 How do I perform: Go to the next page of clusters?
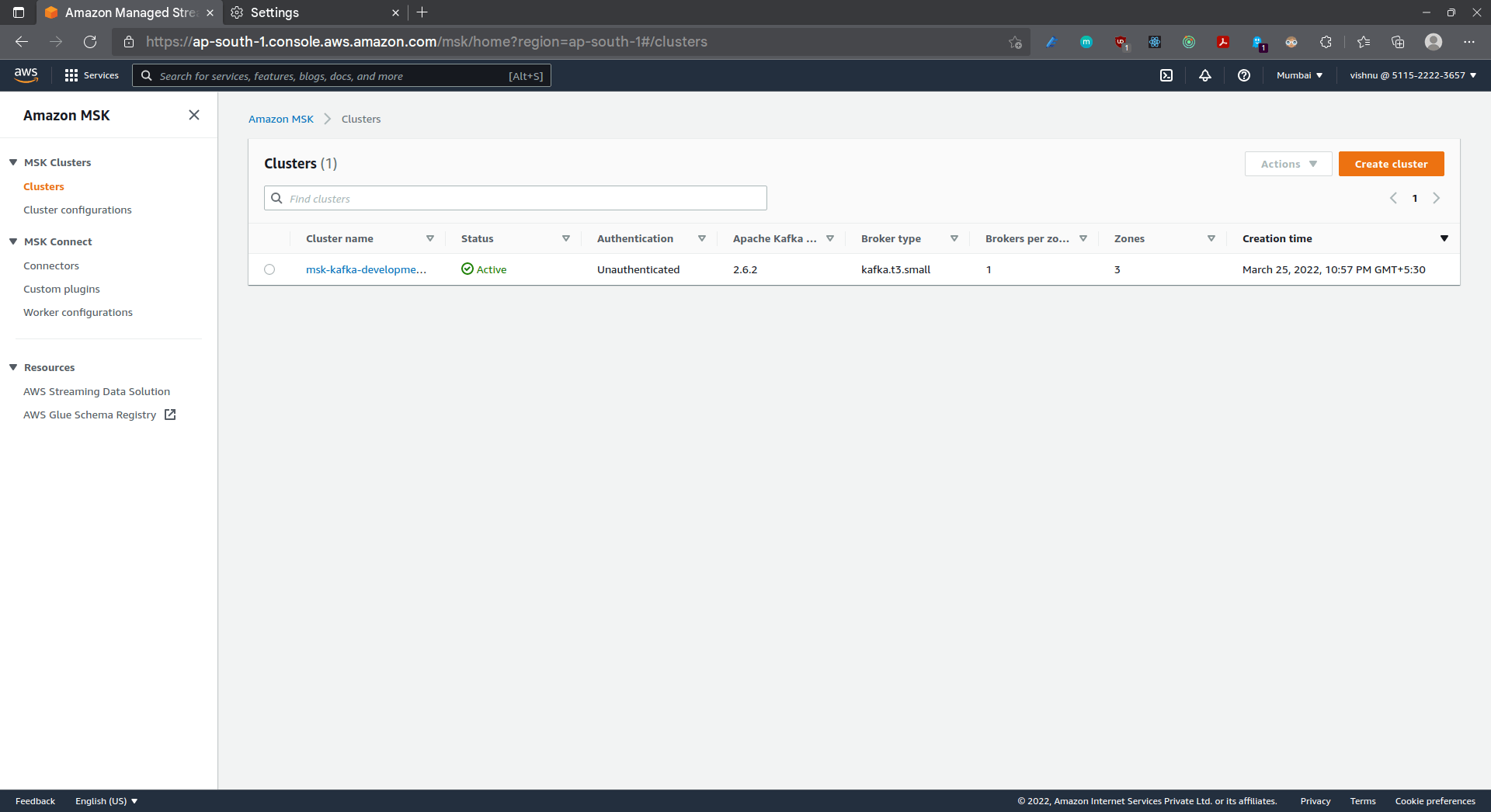coord(1437,198)
